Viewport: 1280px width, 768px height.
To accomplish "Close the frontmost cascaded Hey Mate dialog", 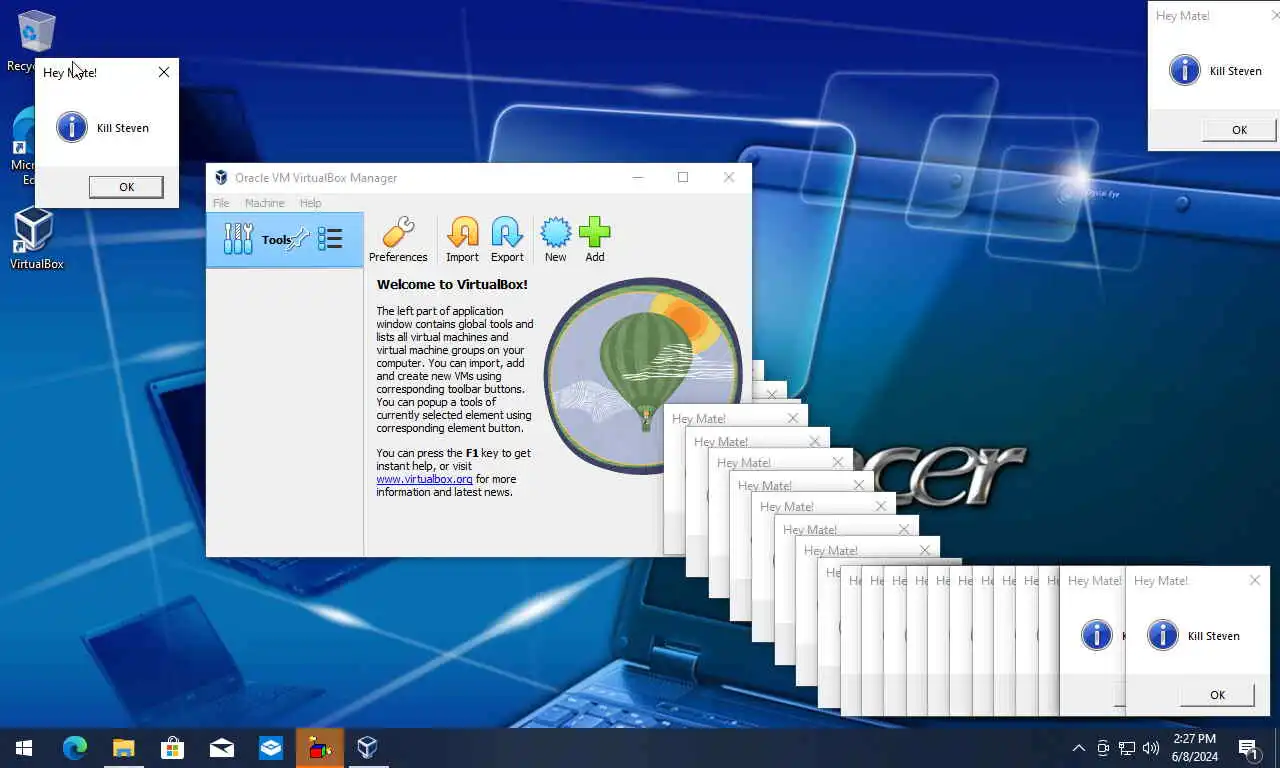I will pyautogui.click(x=1255, y=580).
